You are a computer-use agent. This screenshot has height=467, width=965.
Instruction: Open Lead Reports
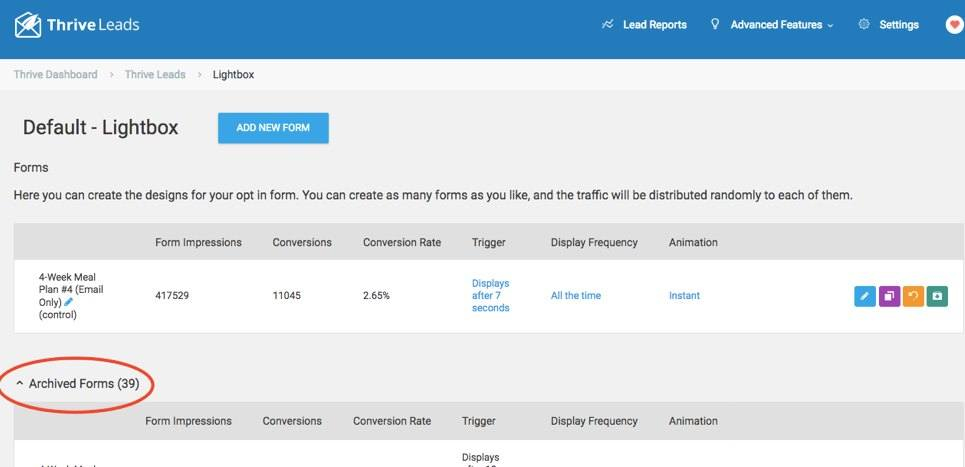tap(655, 25)
